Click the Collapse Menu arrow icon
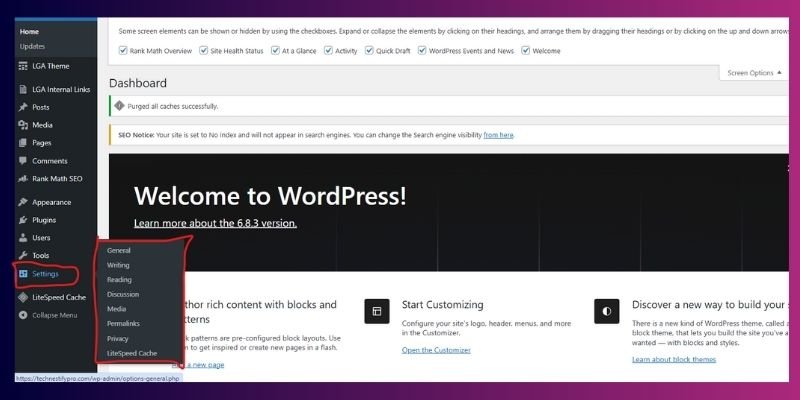The width and height of the screenshot is (800, 400). click(22, 315)
